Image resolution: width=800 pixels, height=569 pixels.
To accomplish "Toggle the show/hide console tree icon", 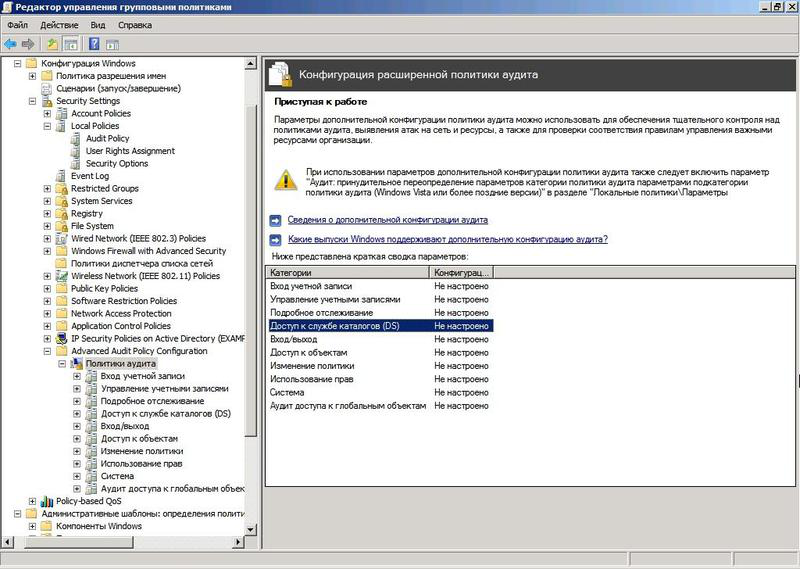I will [x=71, y=44].
